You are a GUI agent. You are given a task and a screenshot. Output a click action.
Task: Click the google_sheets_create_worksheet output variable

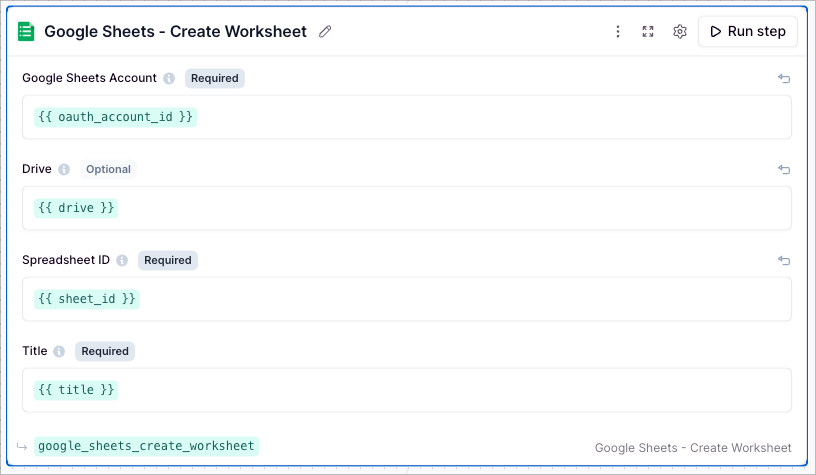(x=146, y=446)
